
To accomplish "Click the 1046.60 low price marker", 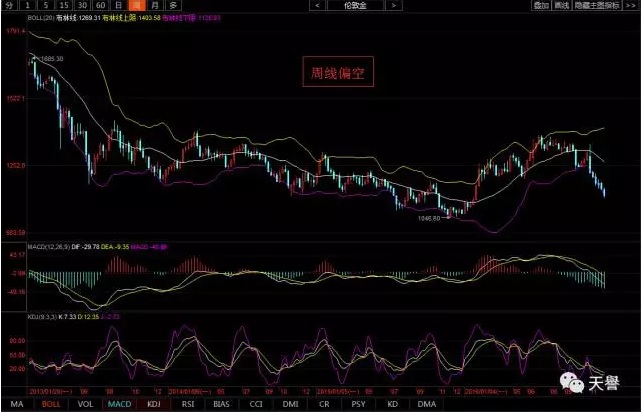I will point(429,218).
